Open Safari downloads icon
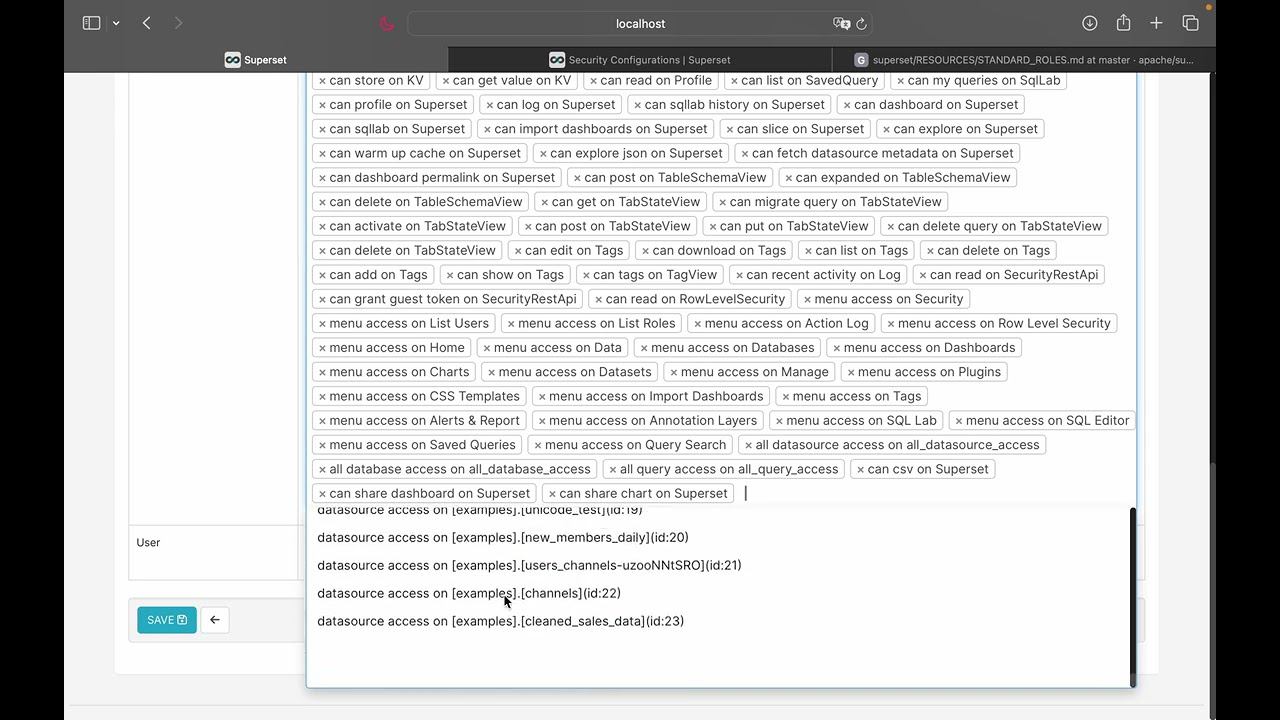The image size is (1280, 720). point(1090,23)
